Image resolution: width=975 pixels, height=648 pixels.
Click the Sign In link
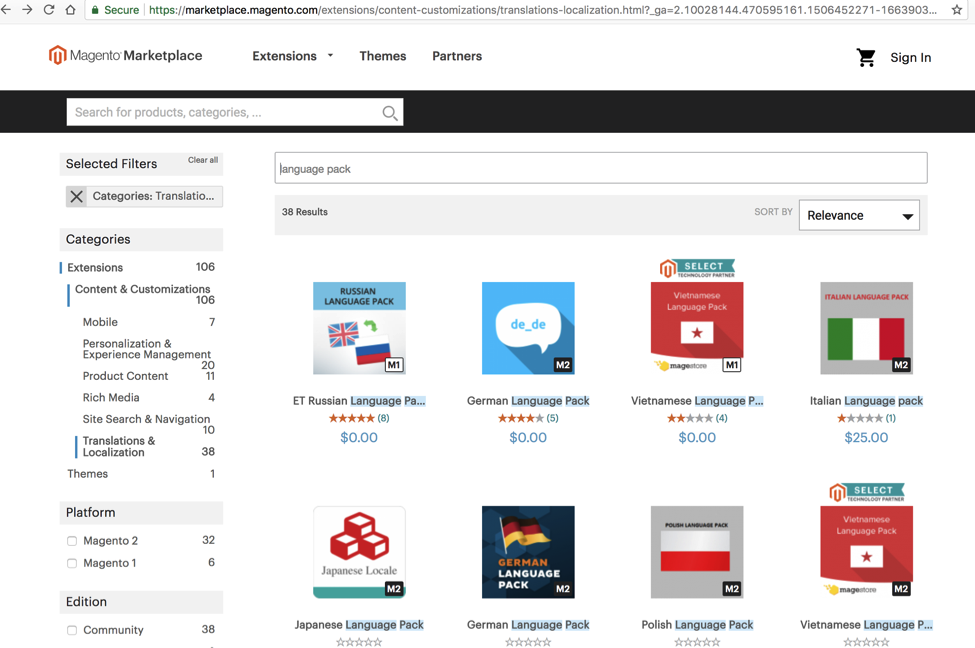click(x=910, y=57)
